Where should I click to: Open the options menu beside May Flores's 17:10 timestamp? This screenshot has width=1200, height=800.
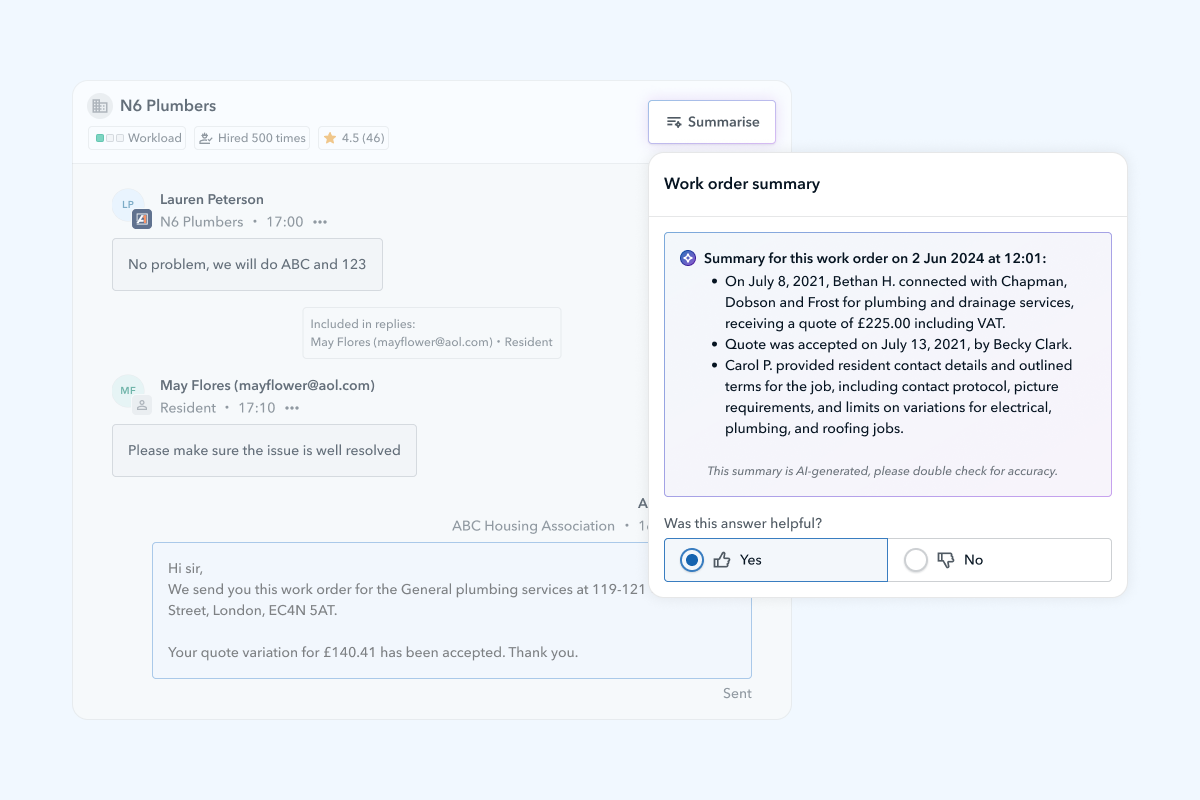pos(293,407)
